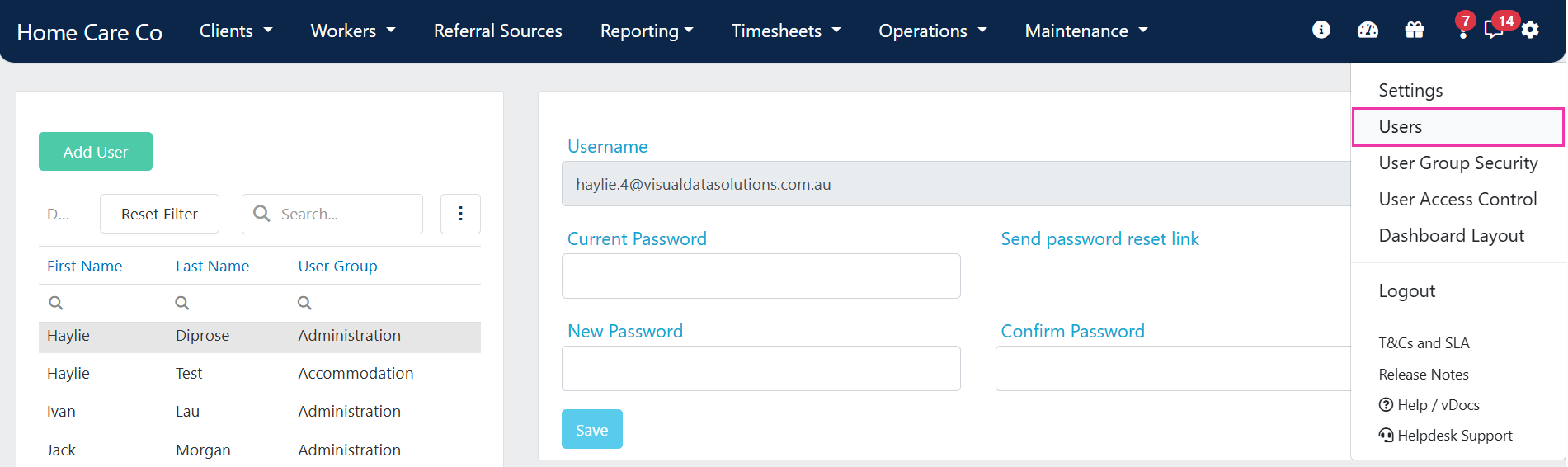Expand the Maintenance menu
The height and width of the screenshot is (467, 1568).
(1086, 31)
